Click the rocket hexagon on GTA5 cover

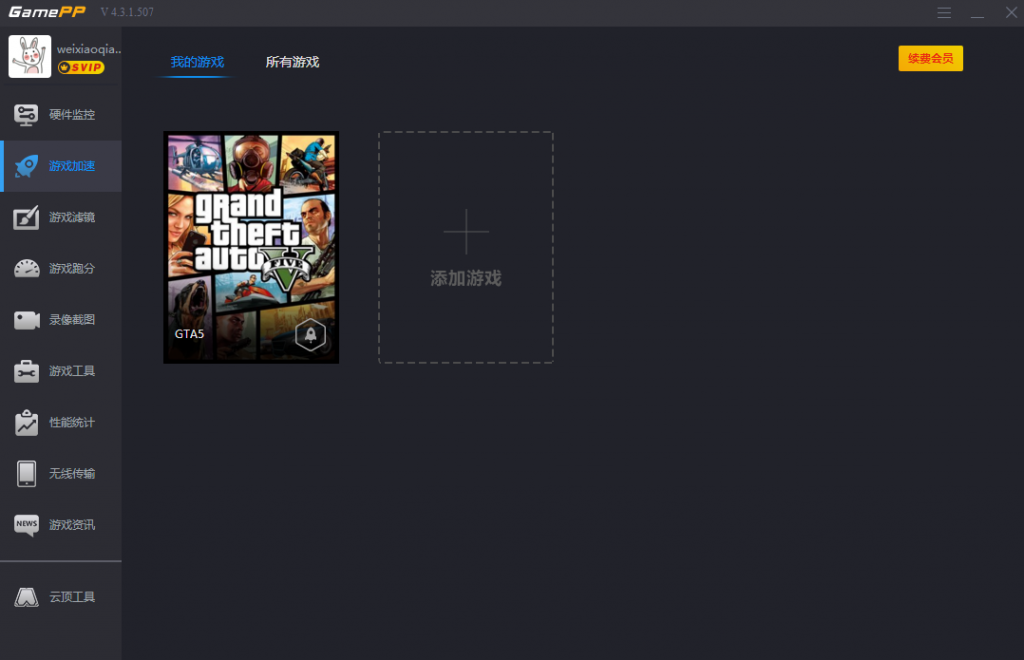tap(310, 335)
